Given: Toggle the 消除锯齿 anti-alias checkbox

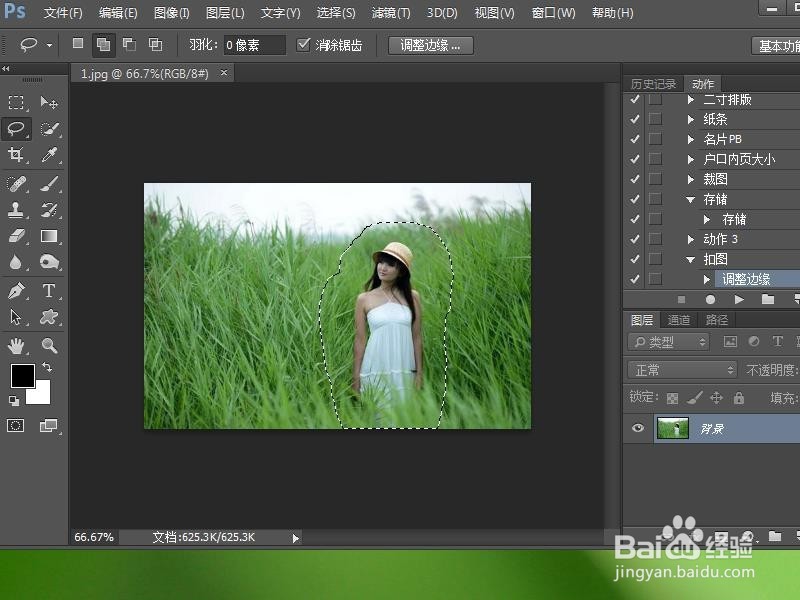Looking at the screenshot, I should click(303, 44).
